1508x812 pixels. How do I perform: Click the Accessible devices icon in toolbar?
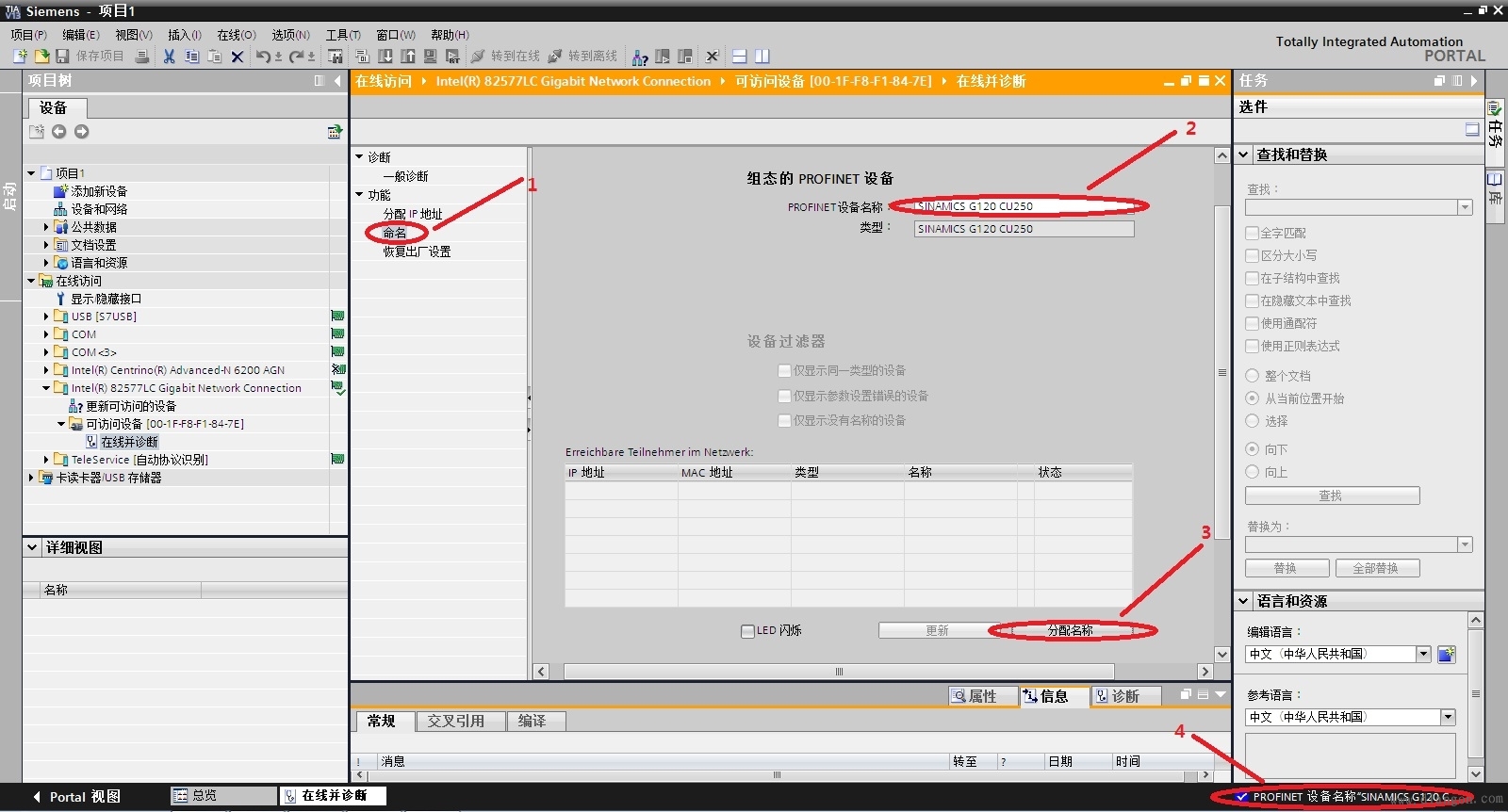640,57
